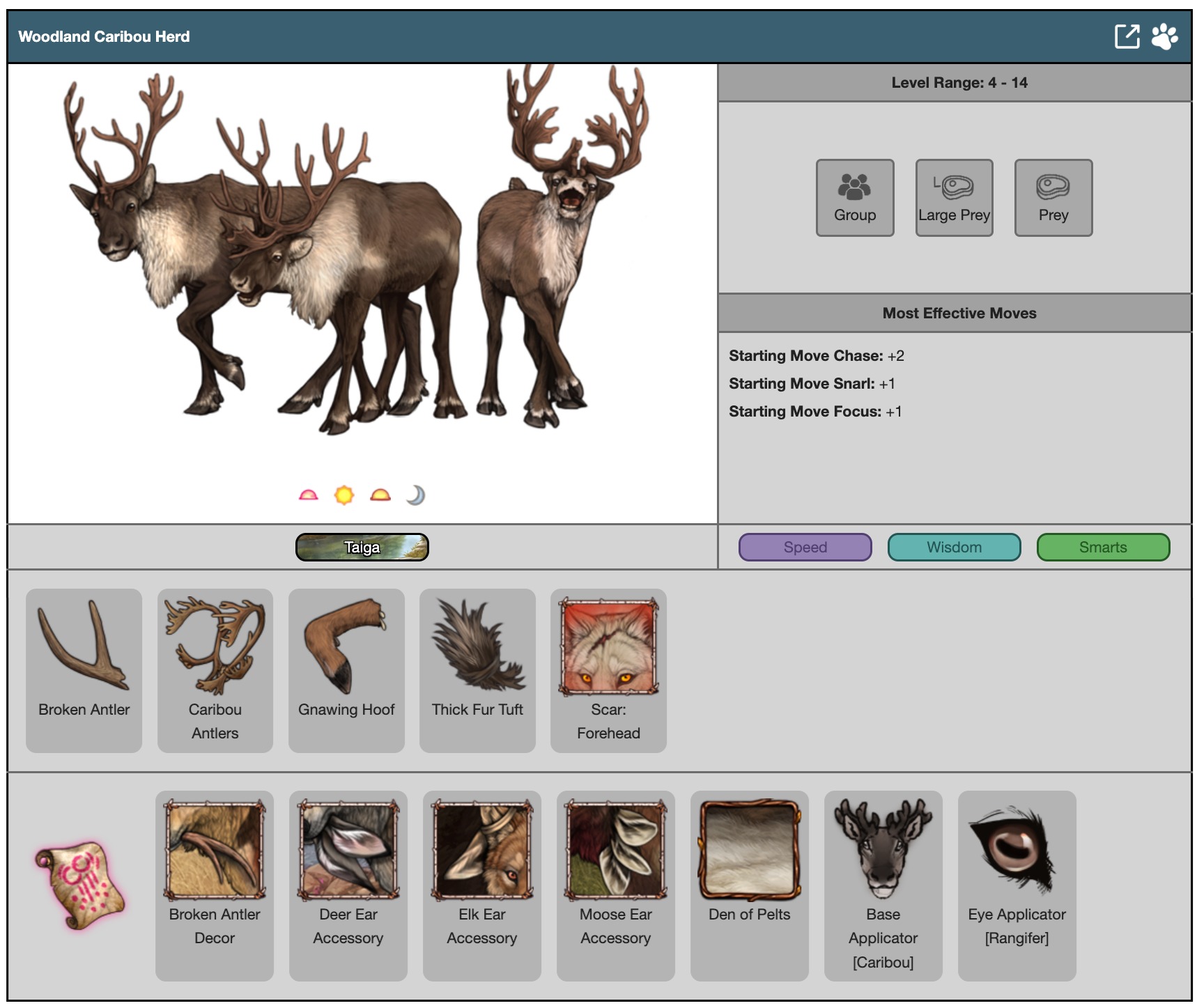Open the Caribou Antlers item
The height and width of the screenshot is (1008, 1197).
coord(215,670)
